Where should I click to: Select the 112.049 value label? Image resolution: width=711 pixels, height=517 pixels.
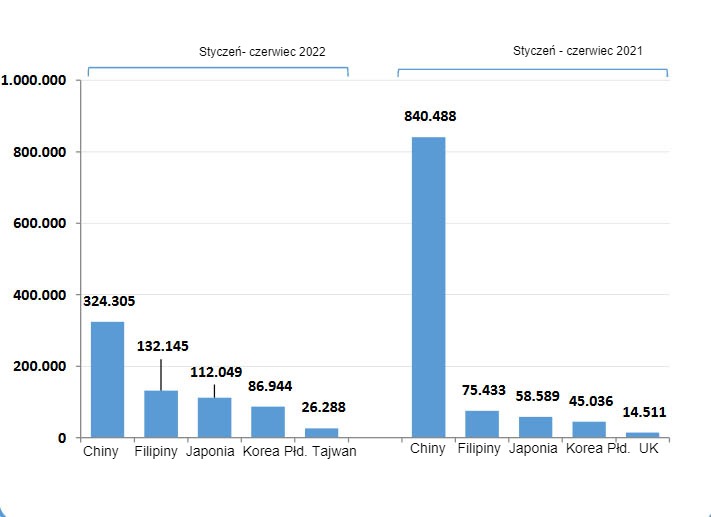point(215,372)
